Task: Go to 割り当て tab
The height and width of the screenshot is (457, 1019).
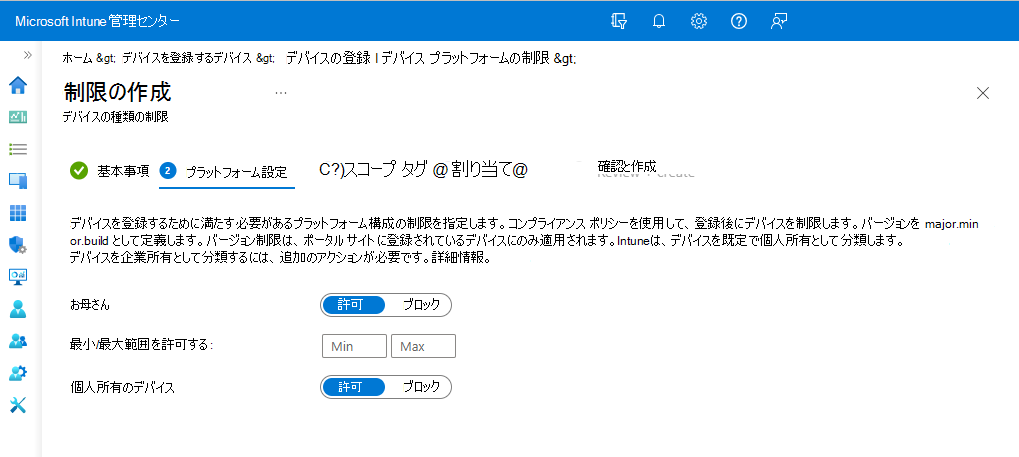Action: click(480, 170)
